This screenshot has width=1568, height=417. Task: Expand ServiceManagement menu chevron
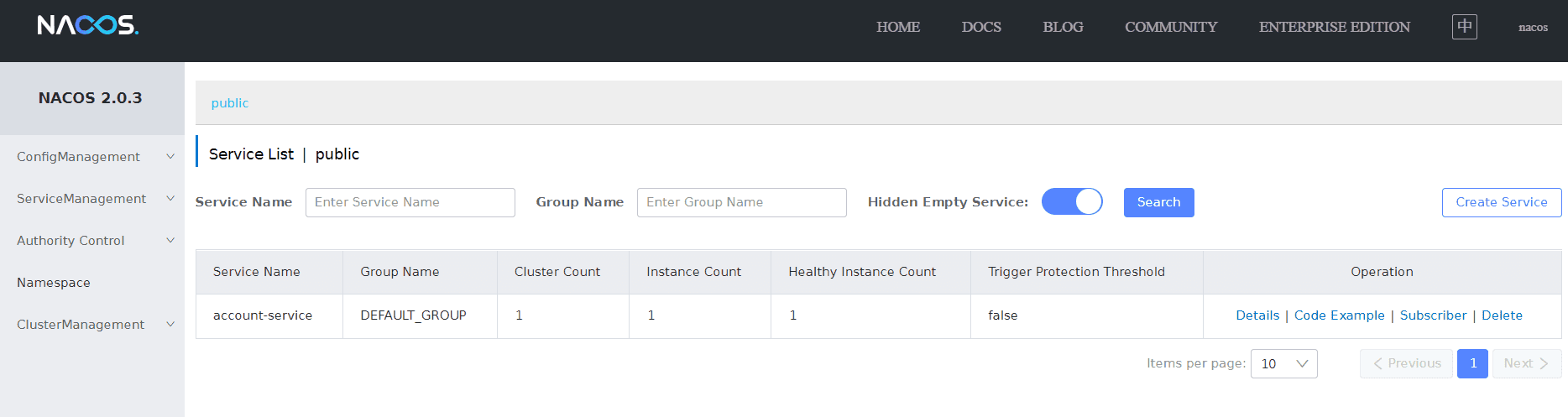(x=170, y=199)
